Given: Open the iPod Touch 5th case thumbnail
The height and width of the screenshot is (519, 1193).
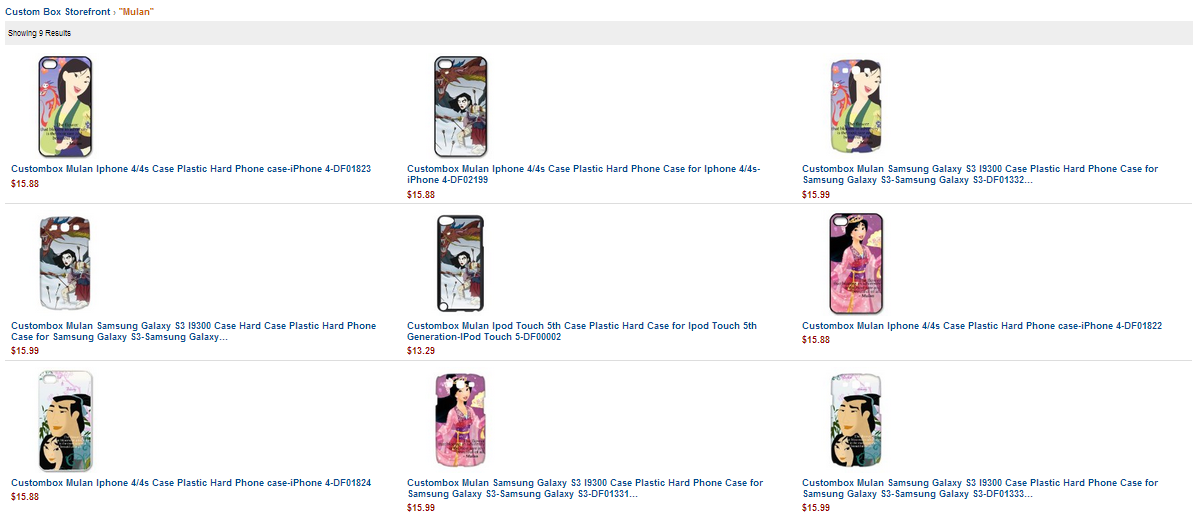Looking at the screenshot, I should click(x=460, y=264).
